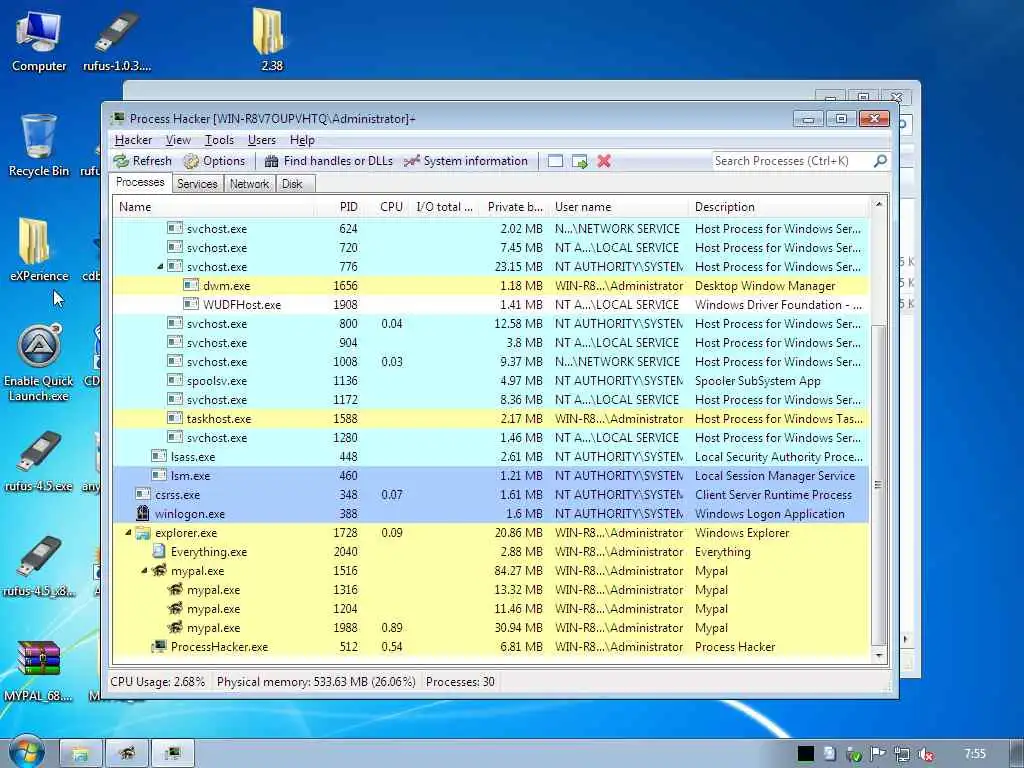Click the find window and thread icon
This screenshot has height=768, width=1024.
579,161
